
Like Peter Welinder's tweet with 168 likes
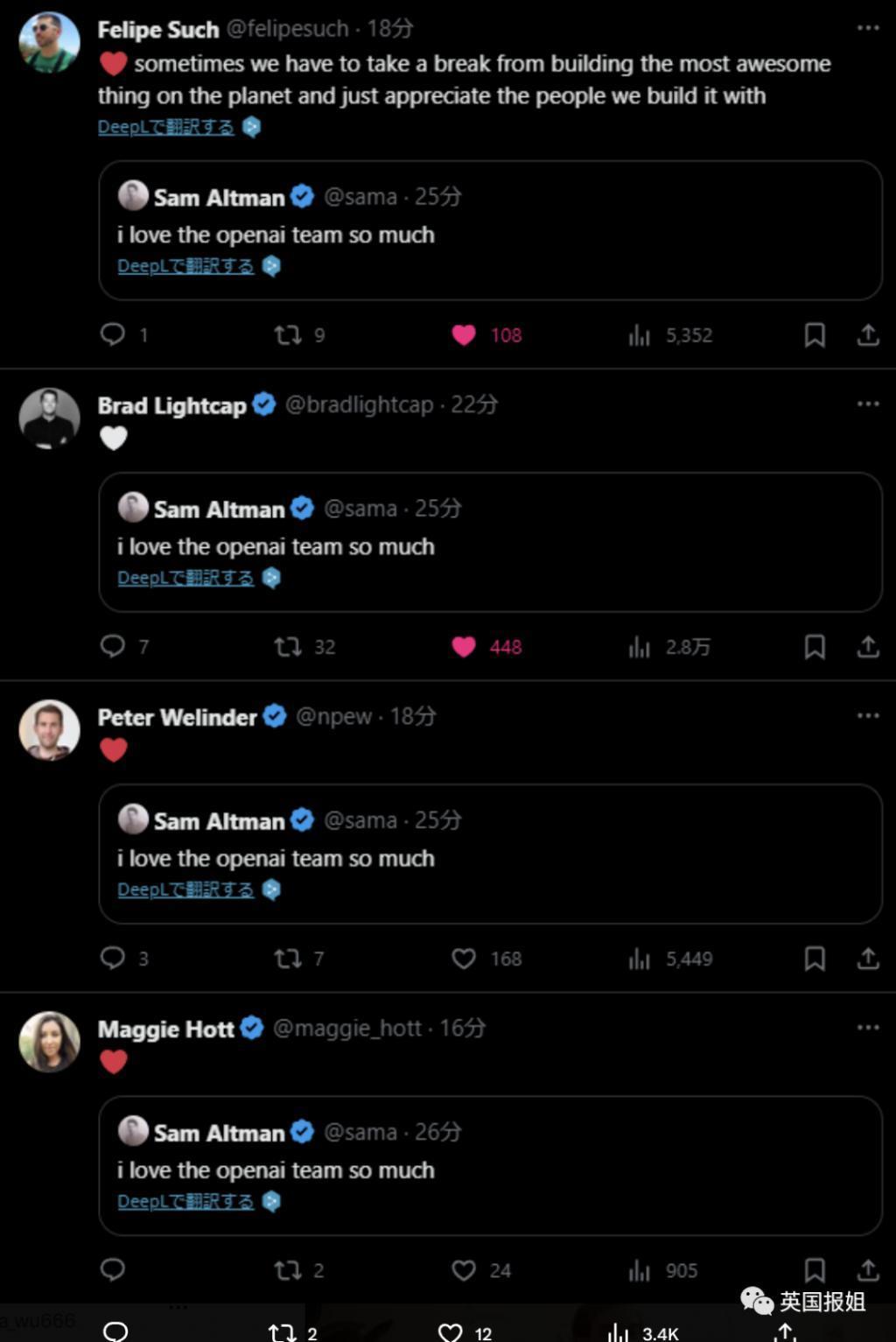[464, 959]
